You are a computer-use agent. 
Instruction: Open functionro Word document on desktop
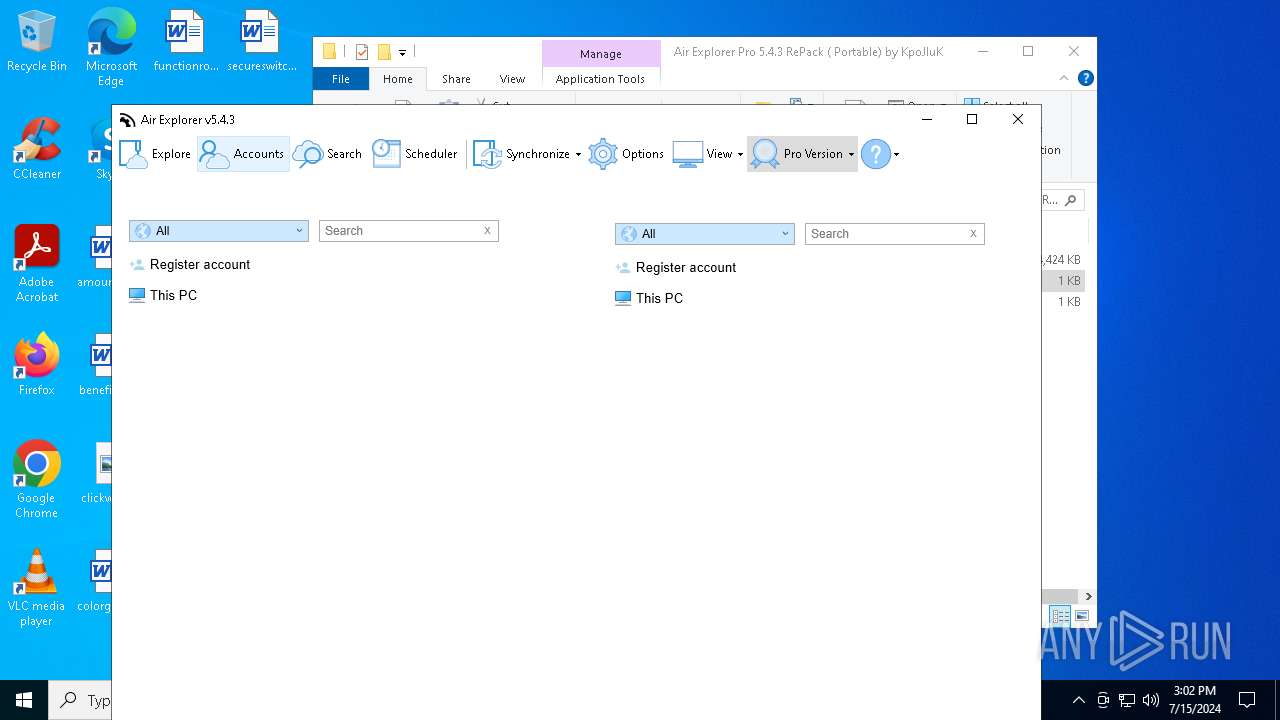point(185,41)
